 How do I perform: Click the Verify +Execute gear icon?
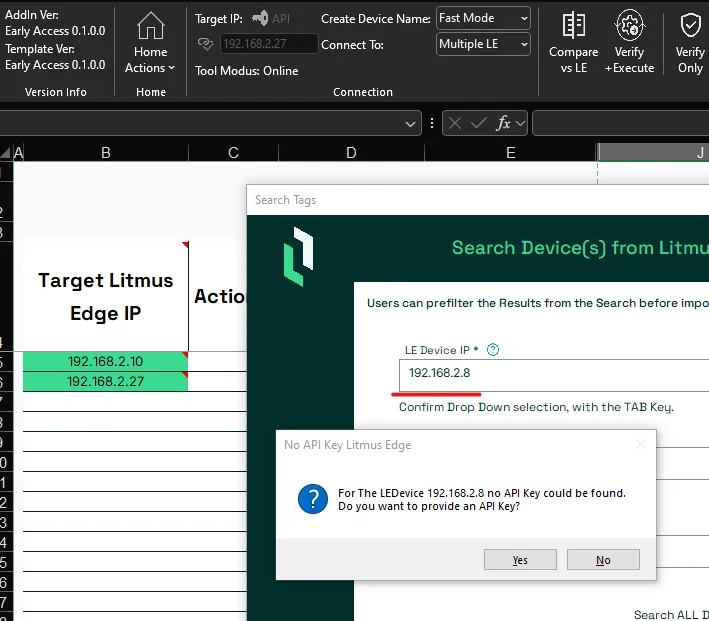[x=629, y=25]
